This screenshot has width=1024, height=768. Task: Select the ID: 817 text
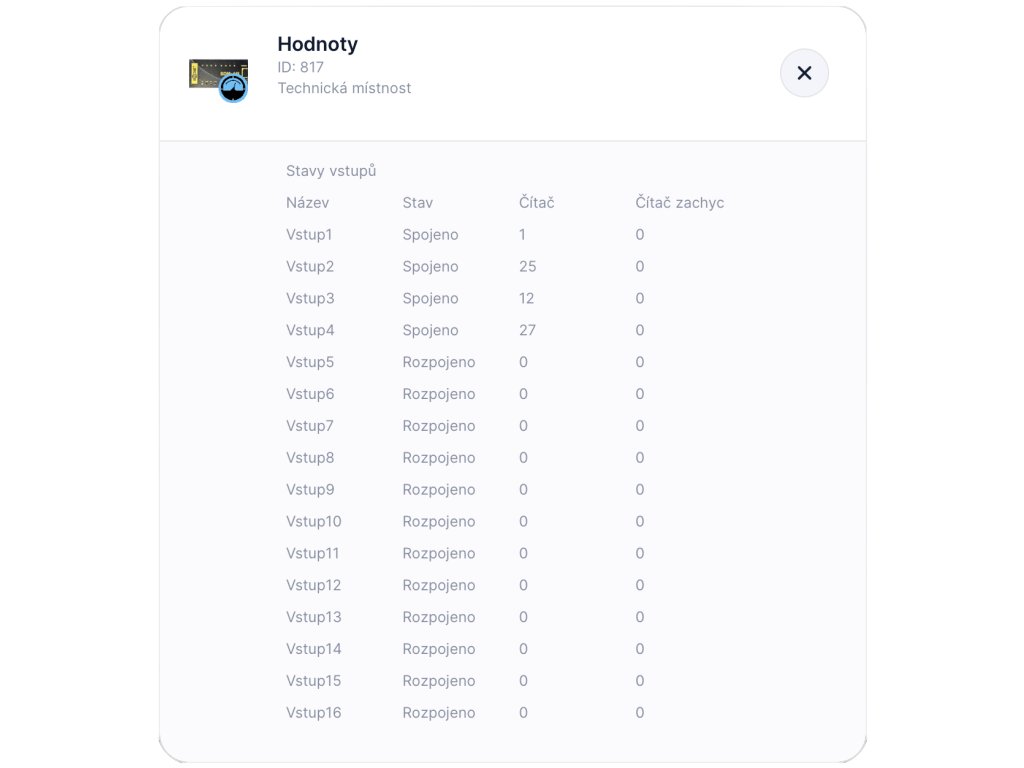click(x=300, y=67)
